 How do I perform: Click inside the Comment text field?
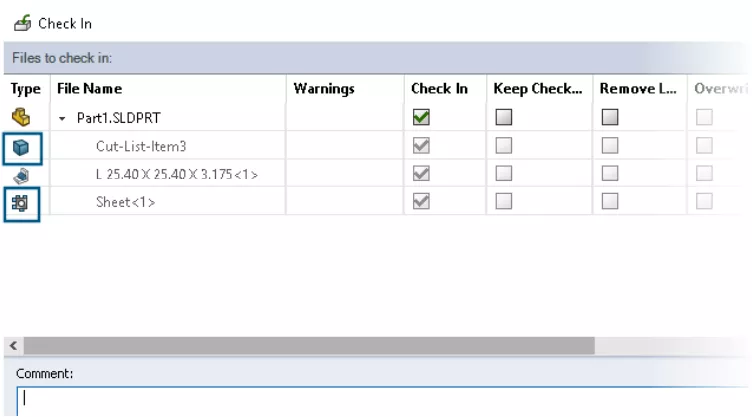click(380, 400)
